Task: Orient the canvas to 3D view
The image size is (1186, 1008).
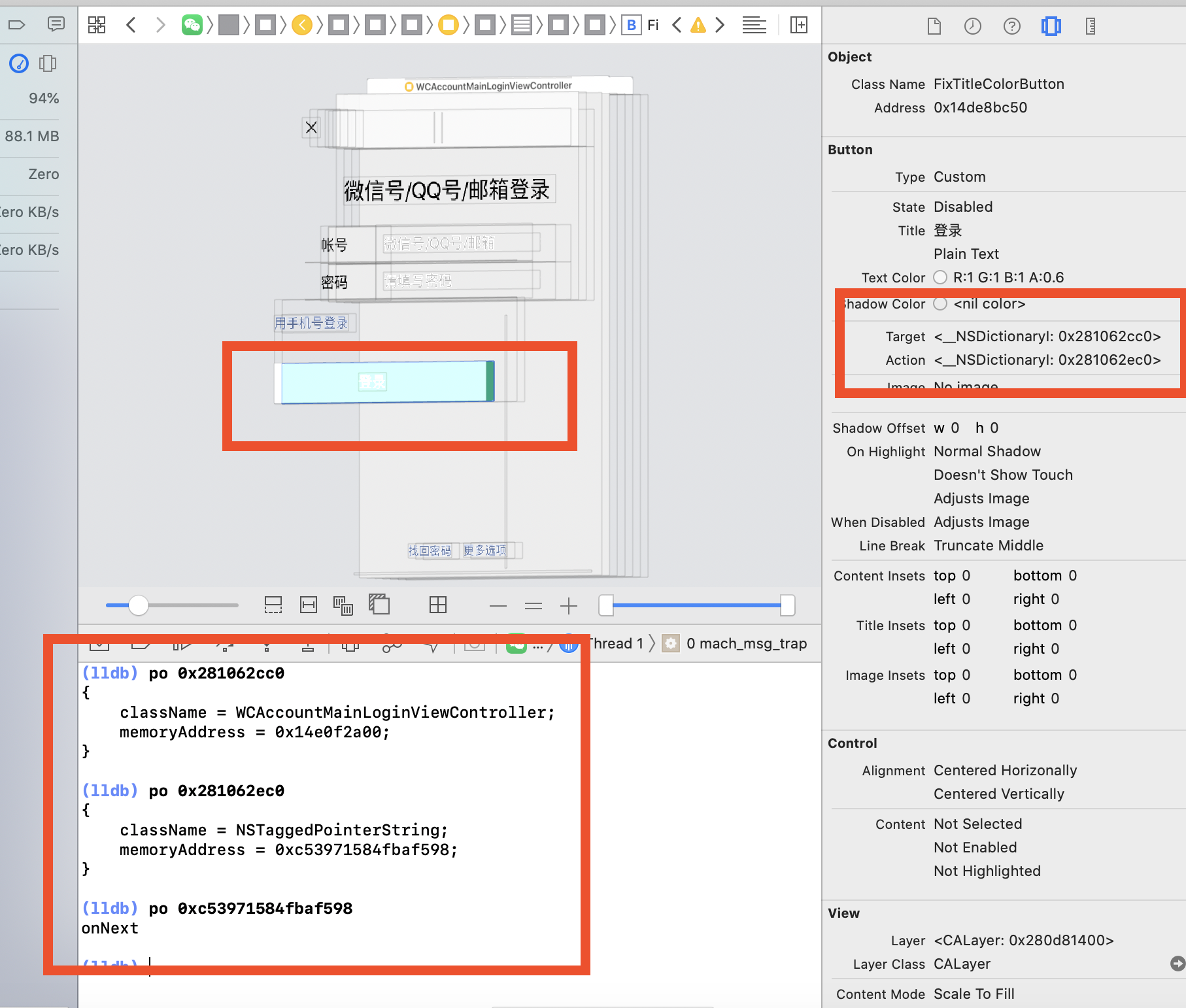Action: pyautogui.click(x=379, y=604)
